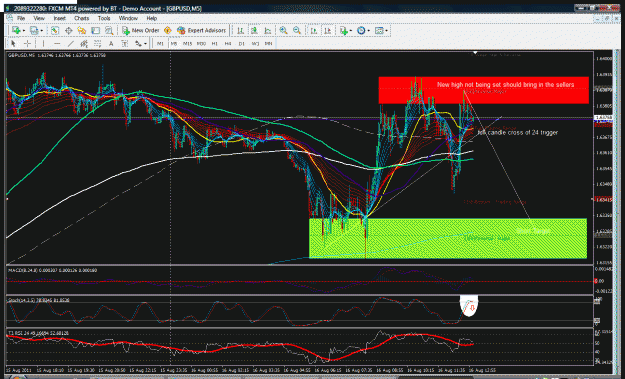Open the Window menu
The width and height of the screenshot is (625, 379).
coord(128,18)
